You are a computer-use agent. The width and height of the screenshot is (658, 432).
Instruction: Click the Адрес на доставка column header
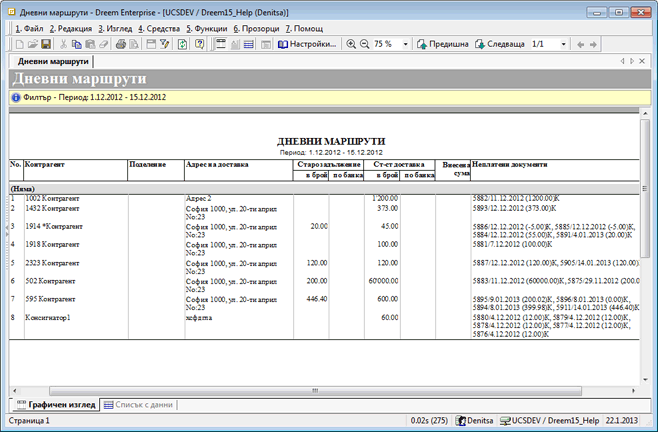(238, 170)
